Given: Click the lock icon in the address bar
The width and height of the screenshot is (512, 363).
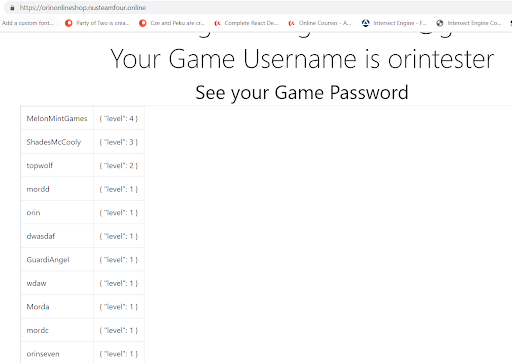Looking at the screenshot, I should pyautogui.click(x=12, y=8).
